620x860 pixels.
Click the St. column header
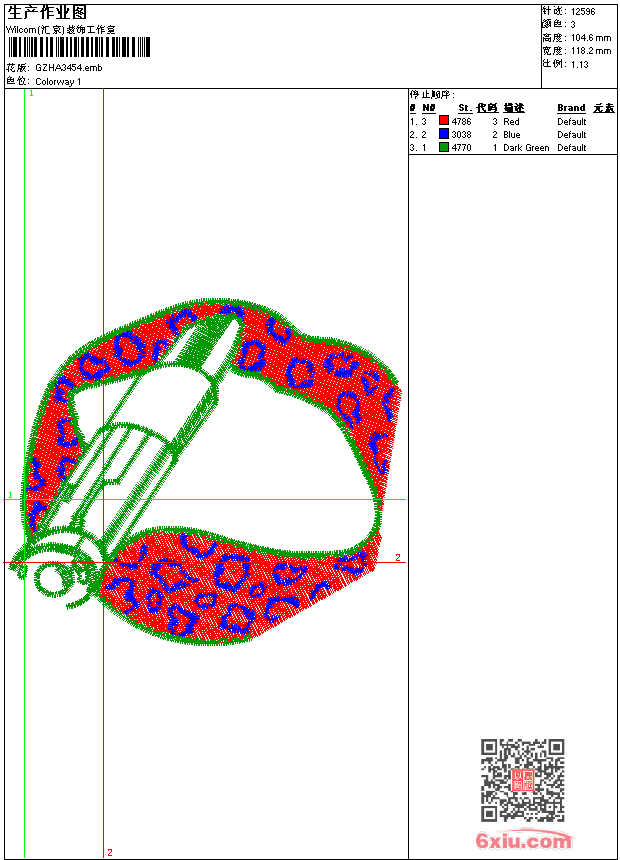pos(465,108)
